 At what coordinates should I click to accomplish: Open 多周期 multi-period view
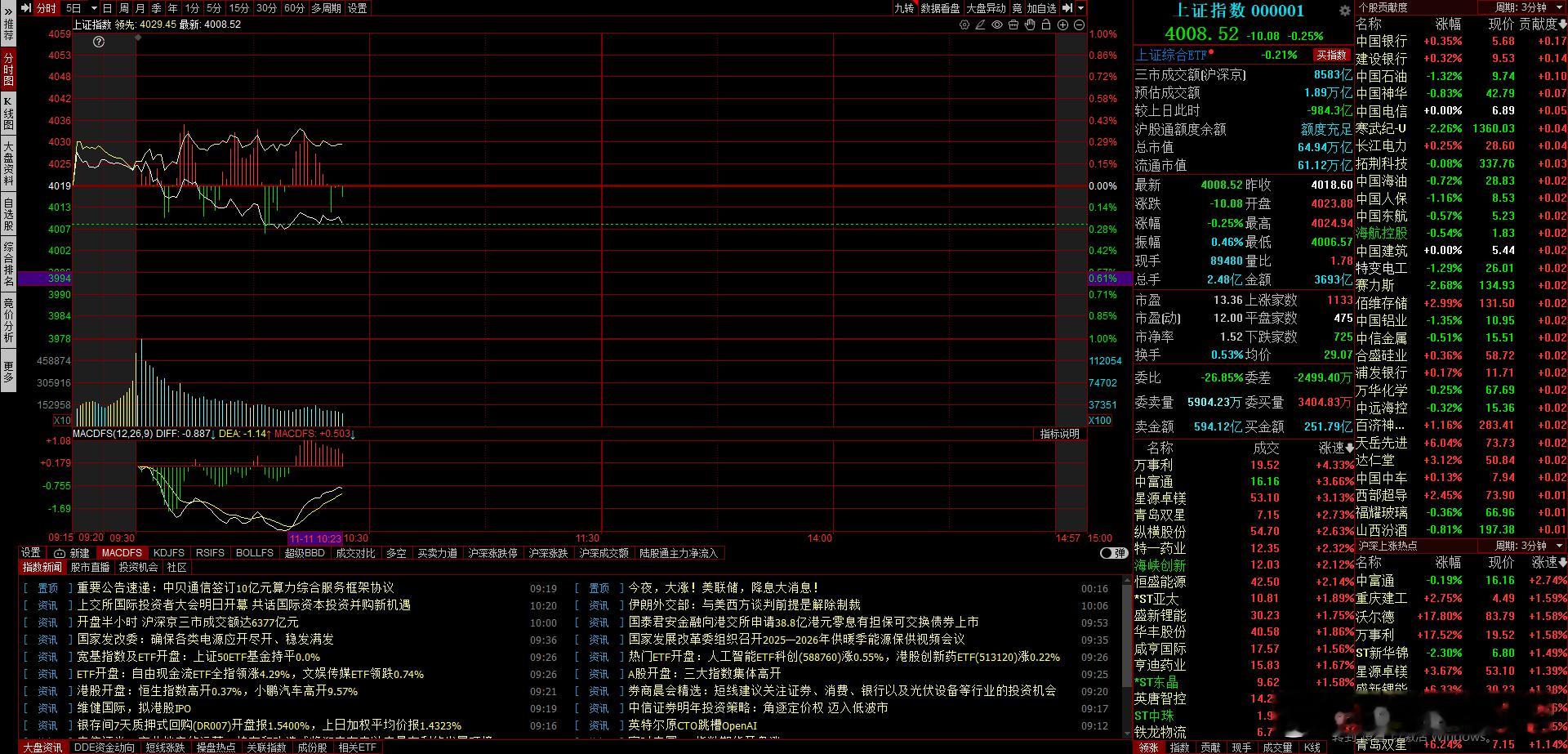pyautogui.click(x=326, y=8)
